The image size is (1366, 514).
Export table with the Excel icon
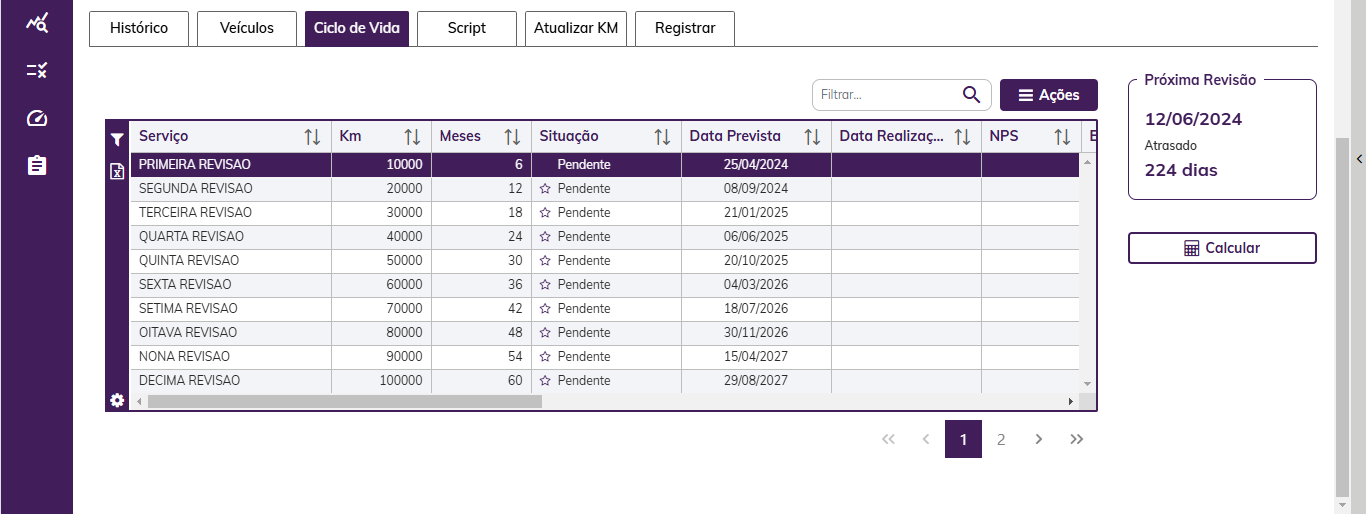pos(117,172)
